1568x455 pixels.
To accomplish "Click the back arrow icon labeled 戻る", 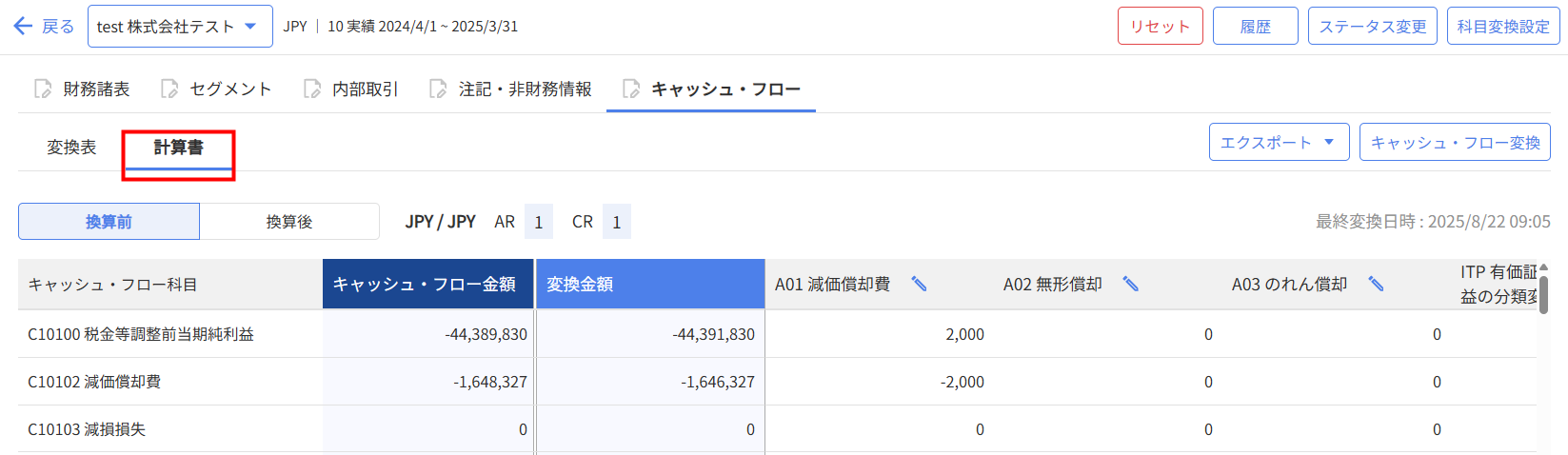I will click(24, 27).
